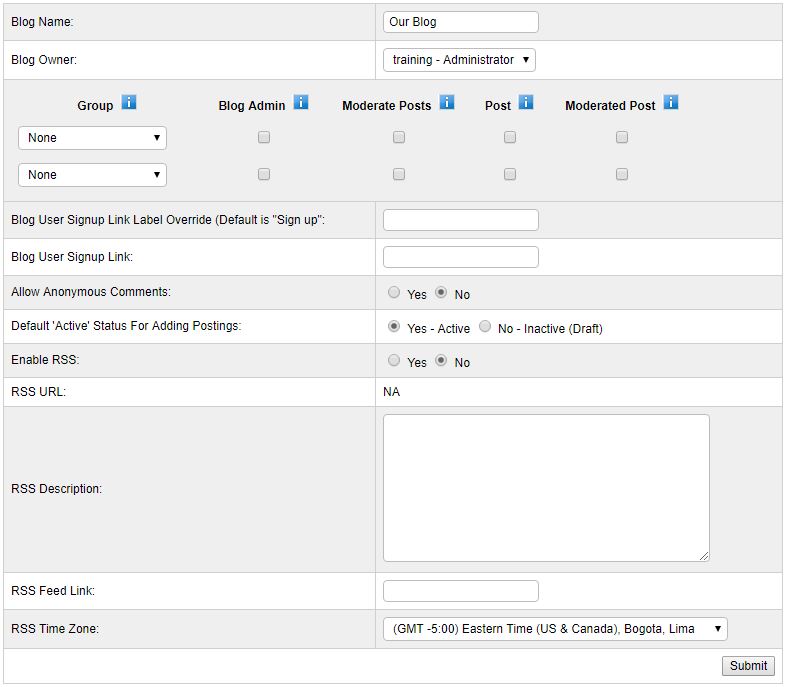The image size is (788, 687).
Task: Click the Moderate Posts header text
Action: 386,106
